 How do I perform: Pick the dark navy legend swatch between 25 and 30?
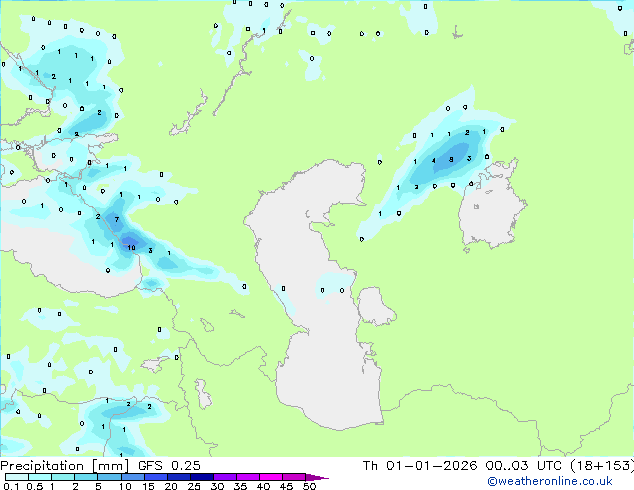point(202,477)
